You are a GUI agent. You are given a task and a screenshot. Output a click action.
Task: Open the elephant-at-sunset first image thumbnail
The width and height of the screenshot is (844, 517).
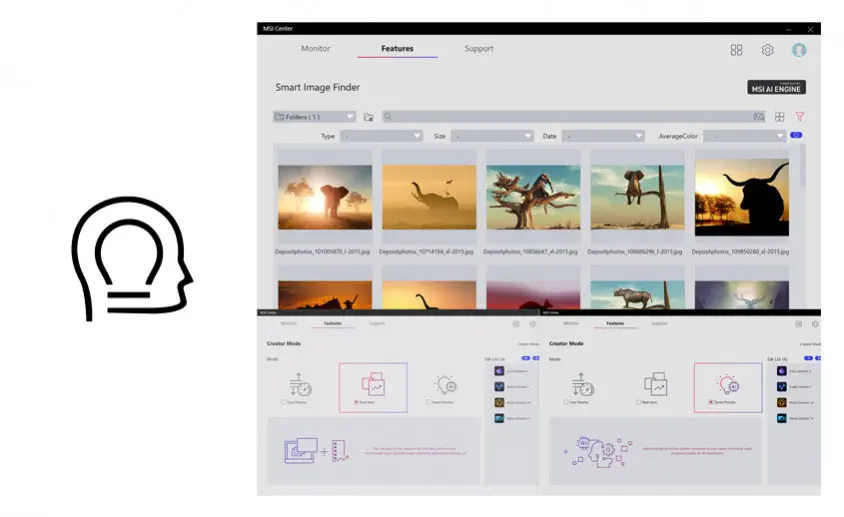[x=325, y=197]
